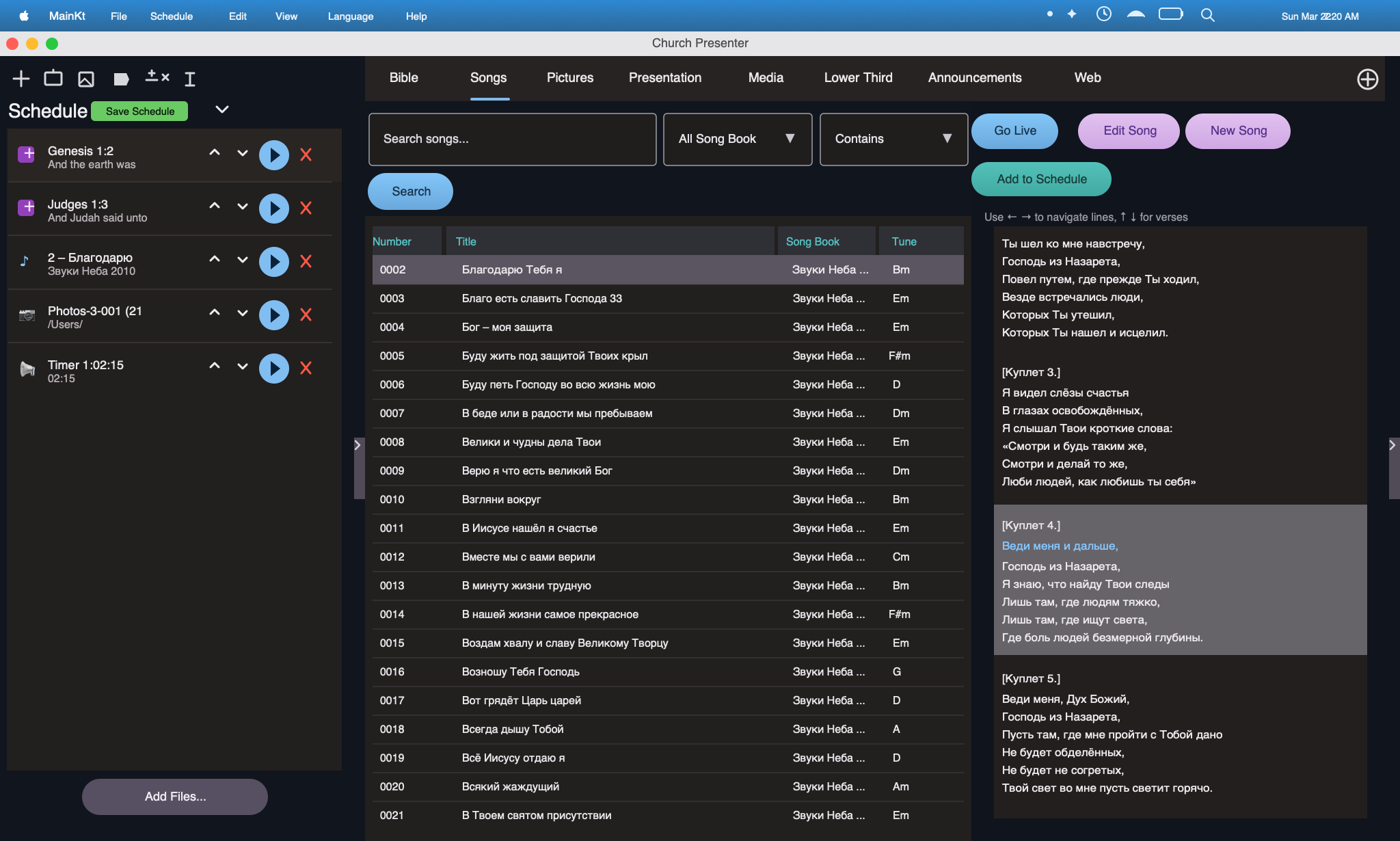Click the text tool icon in the toolbar
The image size is (1400, 841).
click(189, 78)
